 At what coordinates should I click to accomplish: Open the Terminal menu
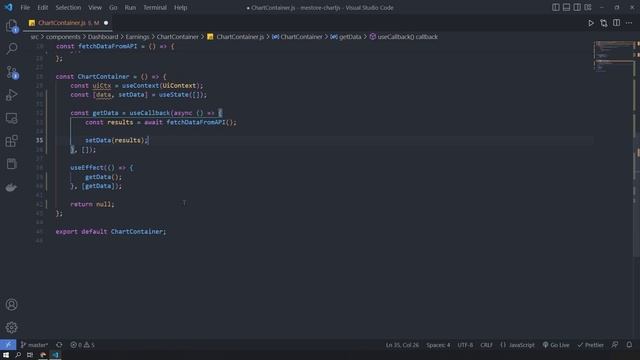click(x=155, y=7)
